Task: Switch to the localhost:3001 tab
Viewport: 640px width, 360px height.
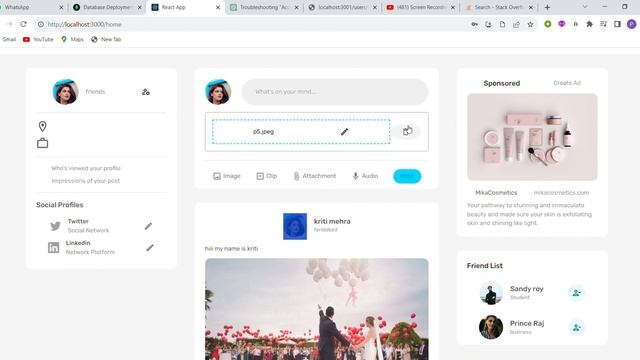Action: point(342,7)
